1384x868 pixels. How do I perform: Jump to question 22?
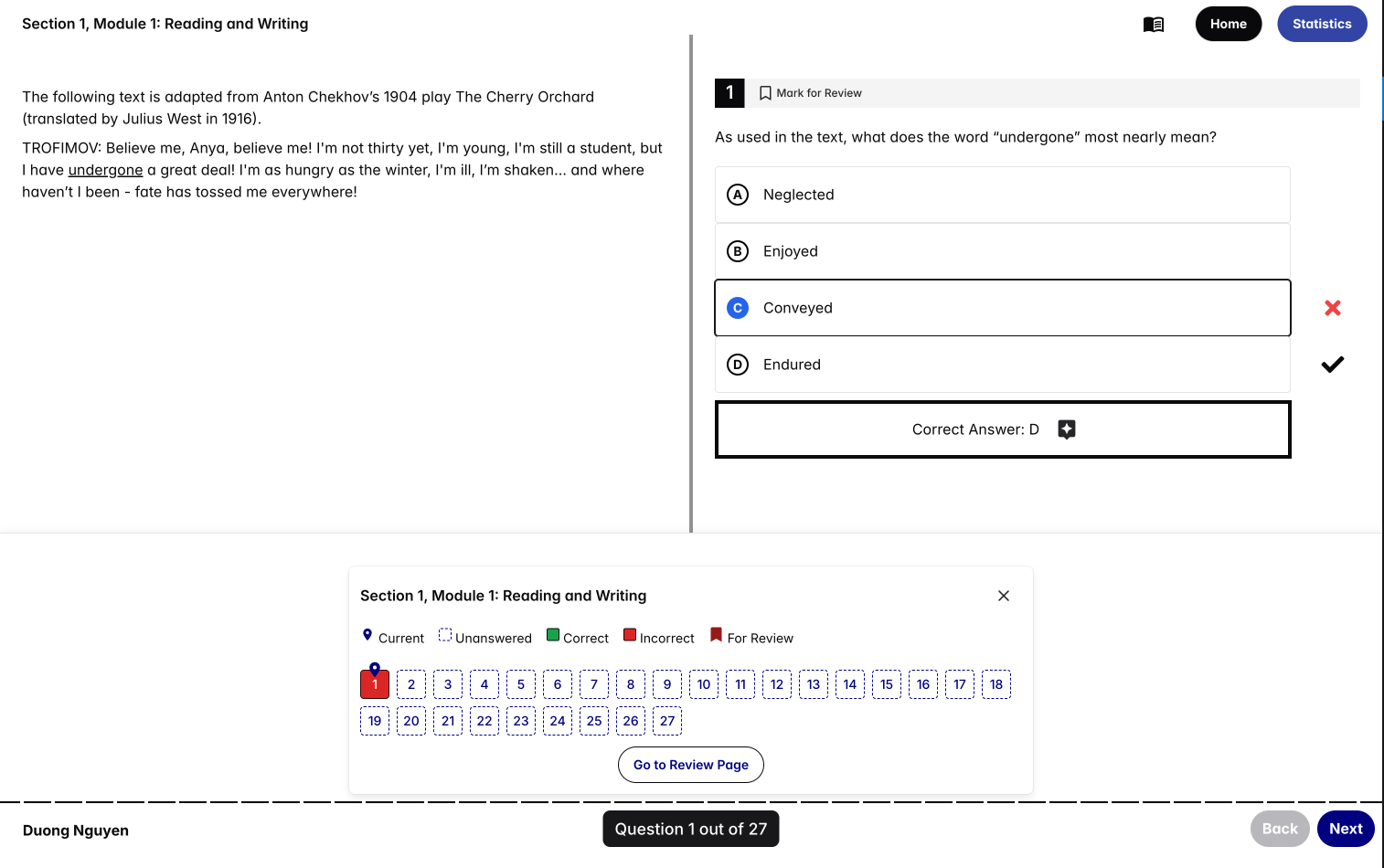pyautogui.click(x=484, y=721)
